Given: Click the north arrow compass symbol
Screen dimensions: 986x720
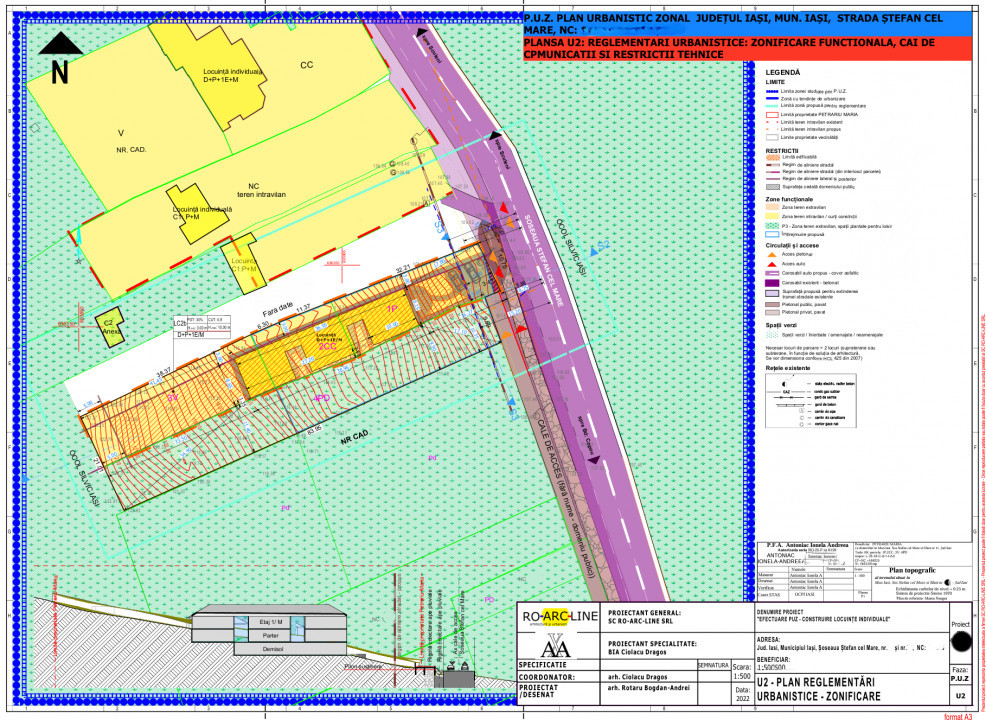Looking at the screenshot, I should click(x=60, y=58).
